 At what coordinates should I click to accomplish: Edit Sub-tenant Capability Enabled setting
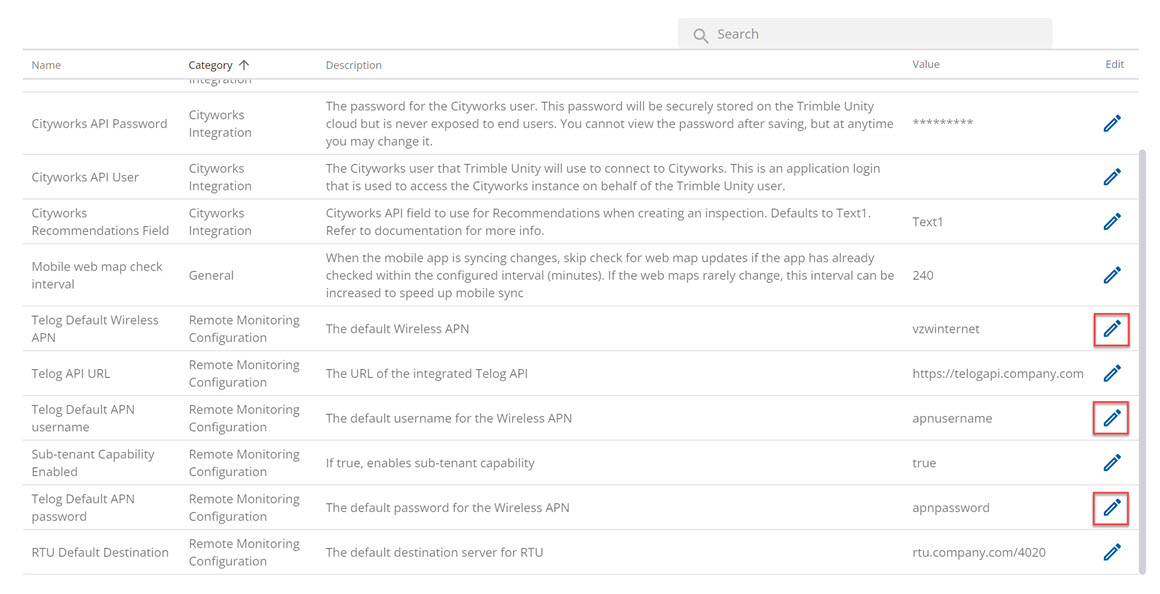[x=1112, y=463]
